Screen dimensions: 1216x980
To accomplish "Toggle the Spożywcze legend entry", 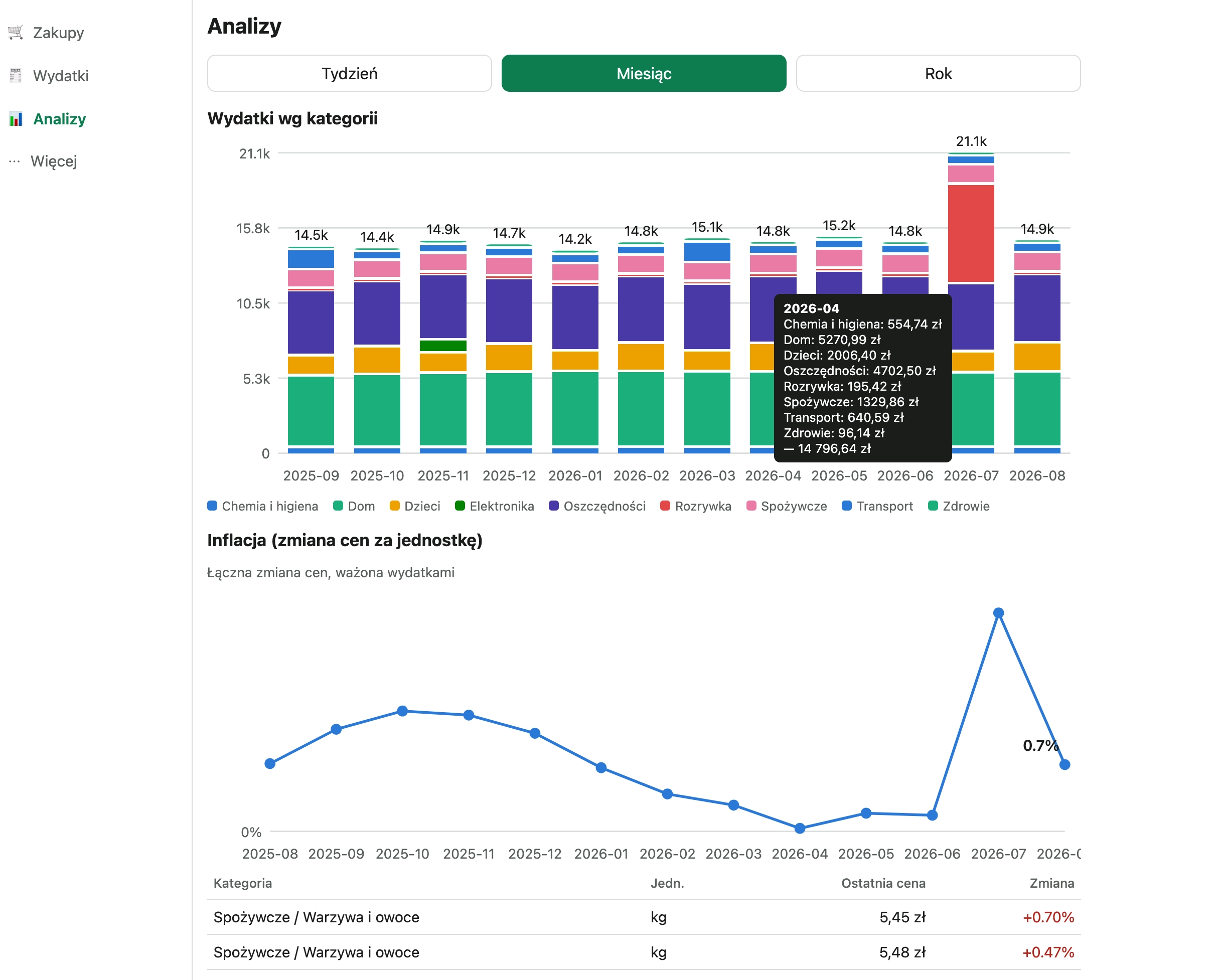I will pos(787,506).
